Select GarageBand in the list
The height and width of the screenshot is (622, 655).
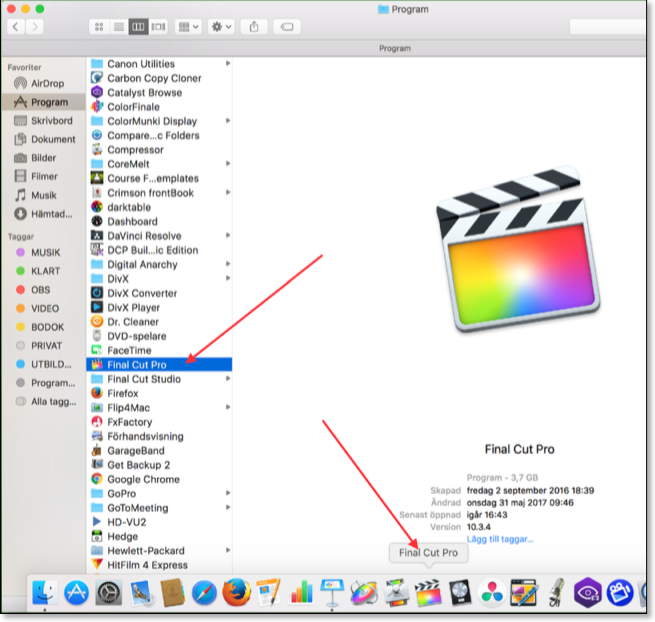159,450
